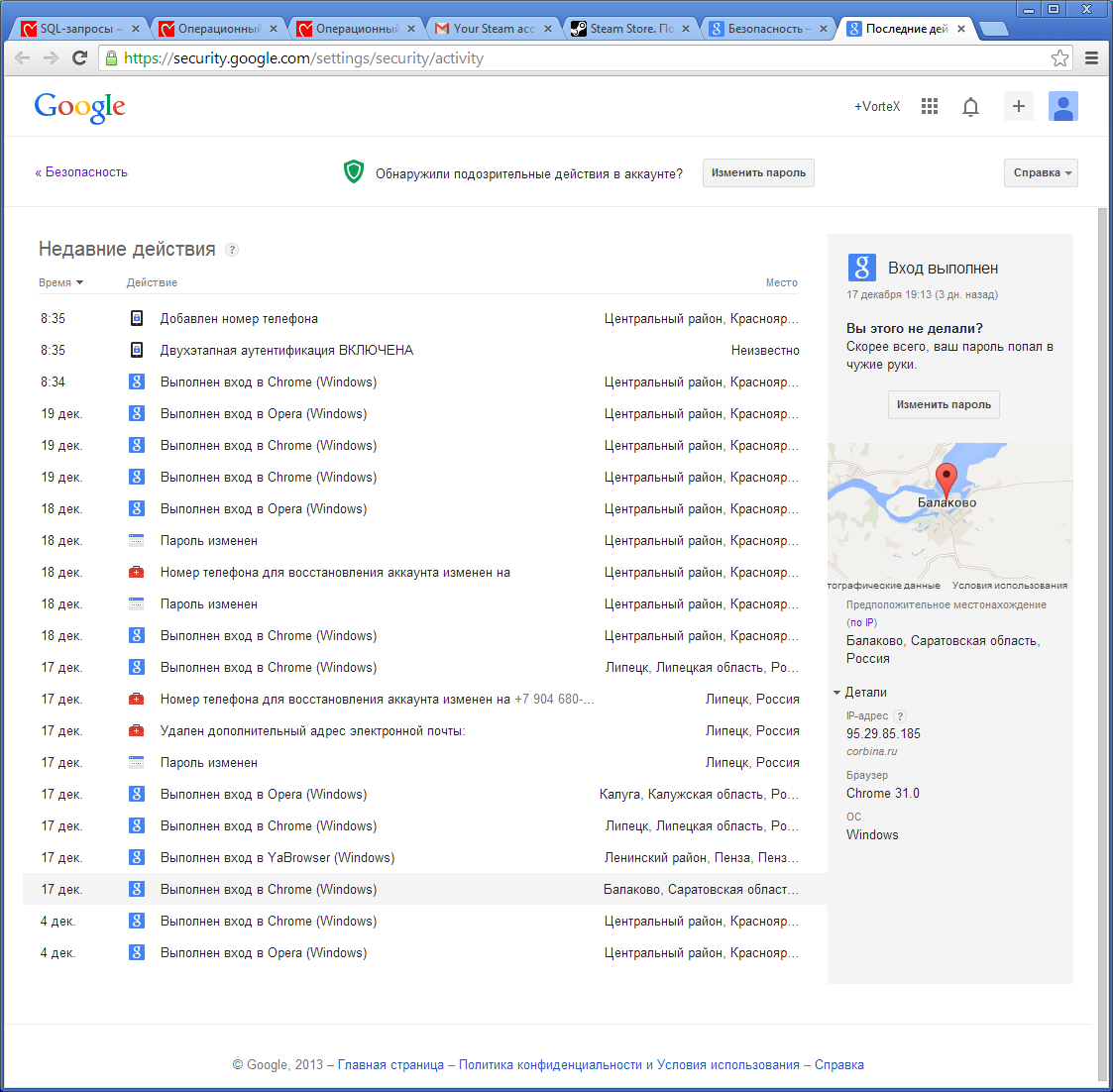Open the Справка dropdown button
Screen dimensions: 1113x1092
point(1041,172)
